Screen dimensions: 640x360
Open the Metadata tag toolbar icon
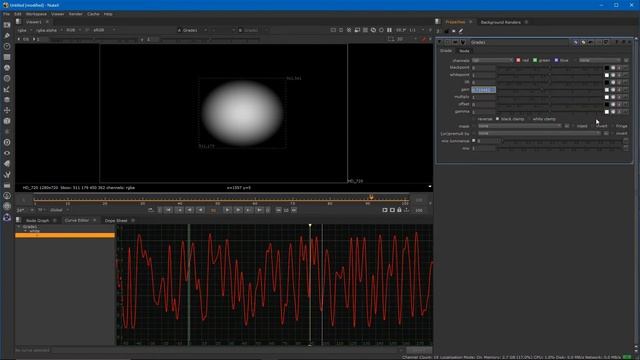7,164
